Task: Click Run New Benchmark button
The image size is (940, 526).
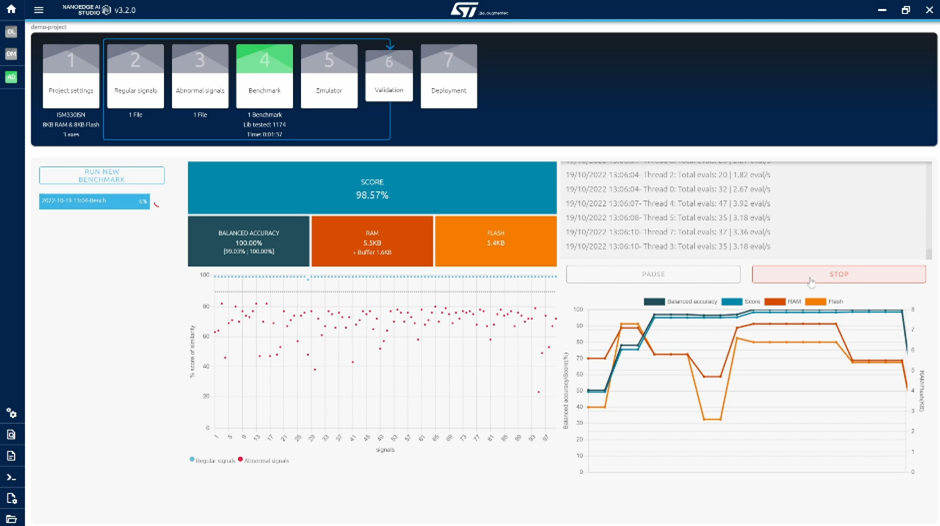Action: pyautogui.click(x=102, y=176)
